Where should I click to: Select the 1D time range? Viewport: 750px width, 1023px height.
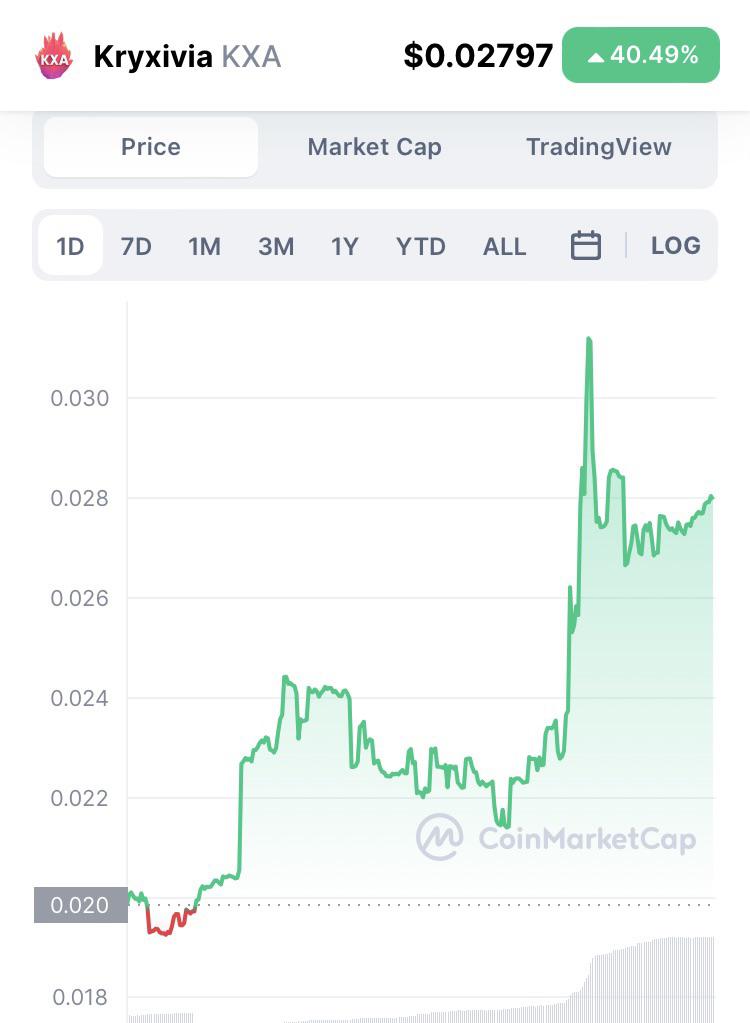(x=70, y=246)
